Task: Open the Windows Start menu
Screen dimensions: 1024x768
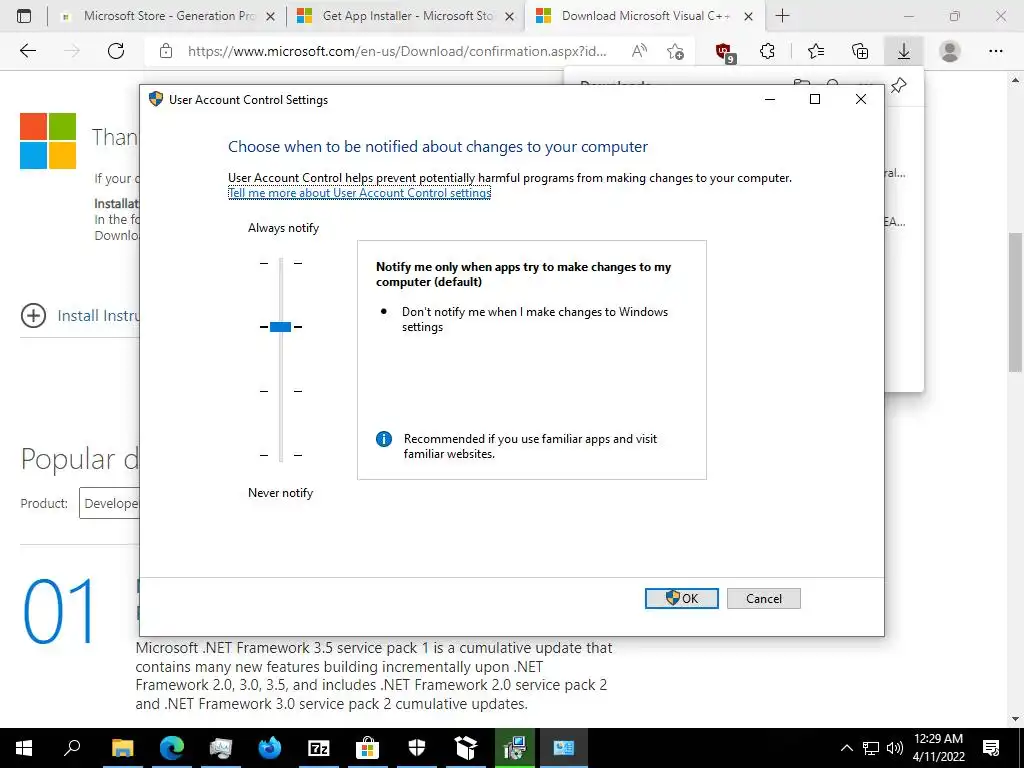Action: click(24, 748)
